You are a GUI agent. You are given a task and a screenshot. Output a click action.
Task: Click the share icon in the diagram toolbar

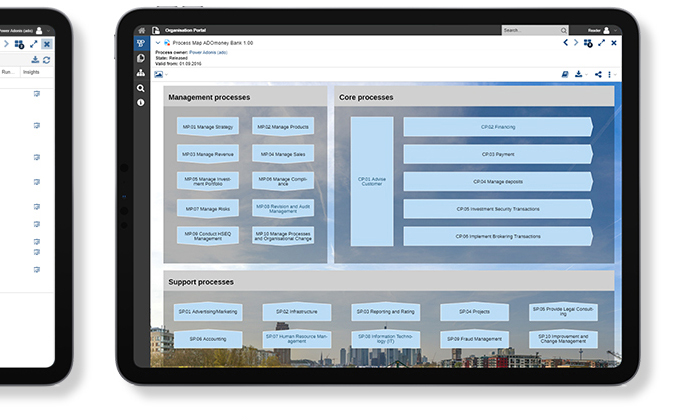(598, 74)
